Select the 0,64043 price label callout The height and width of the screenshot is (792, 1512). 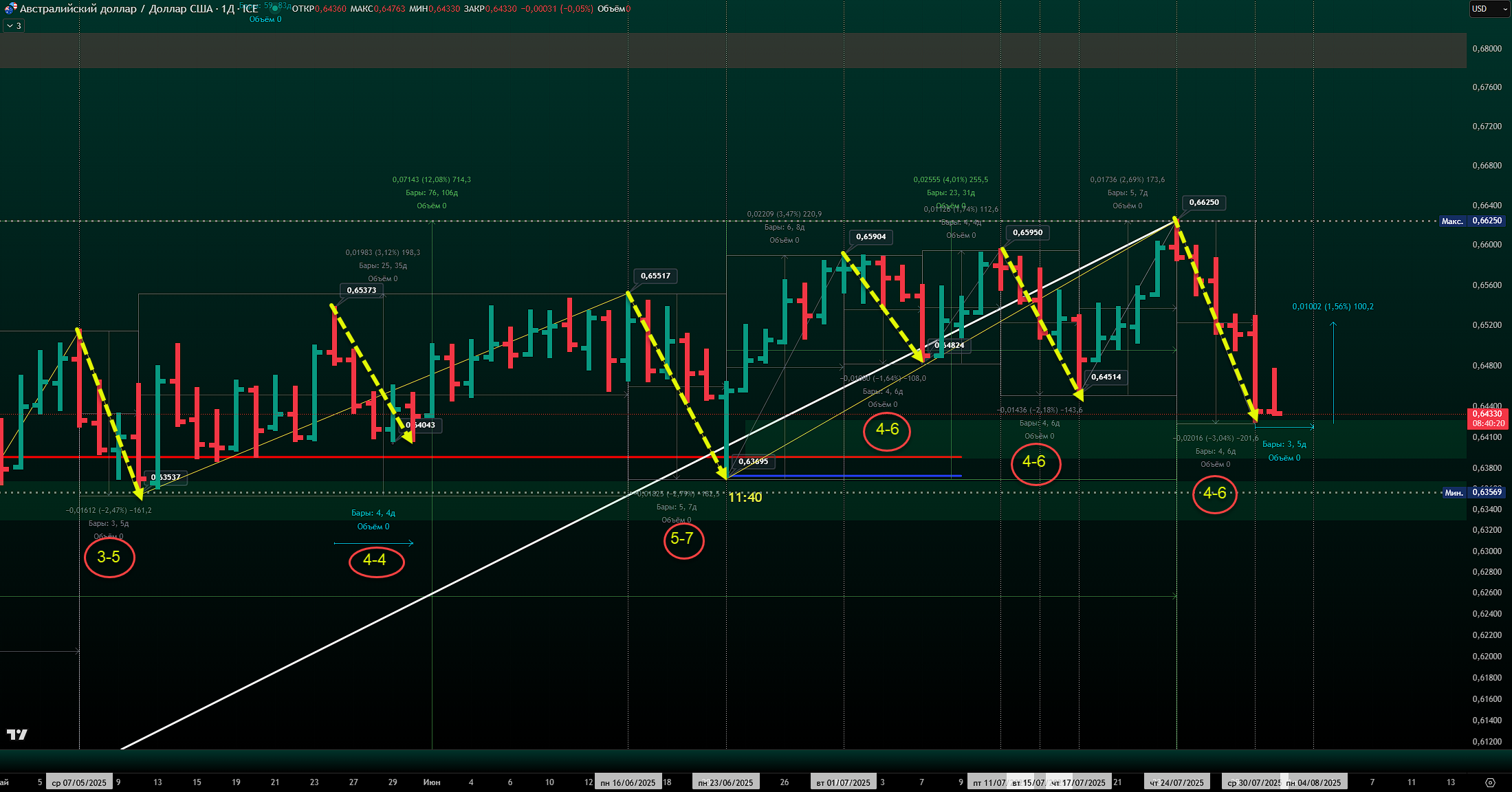(x=421, y=425)
